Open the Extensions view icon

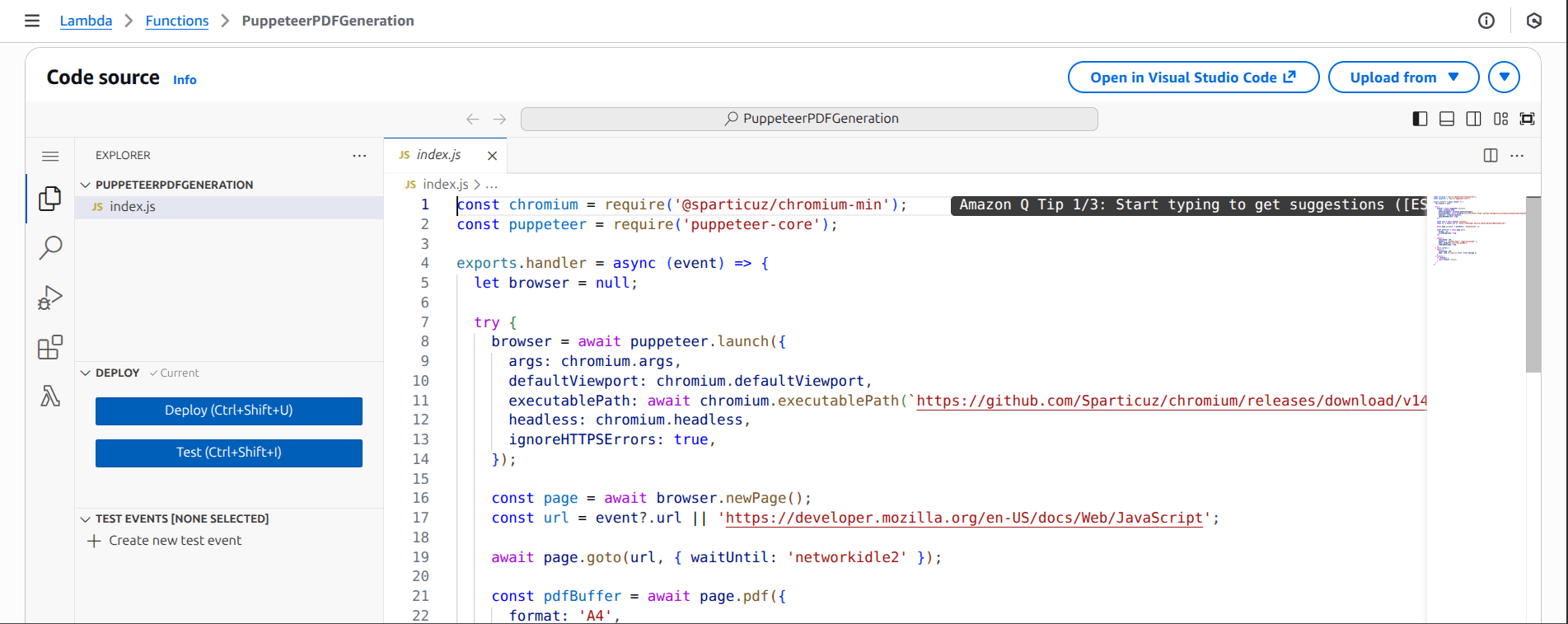(50, 347)
